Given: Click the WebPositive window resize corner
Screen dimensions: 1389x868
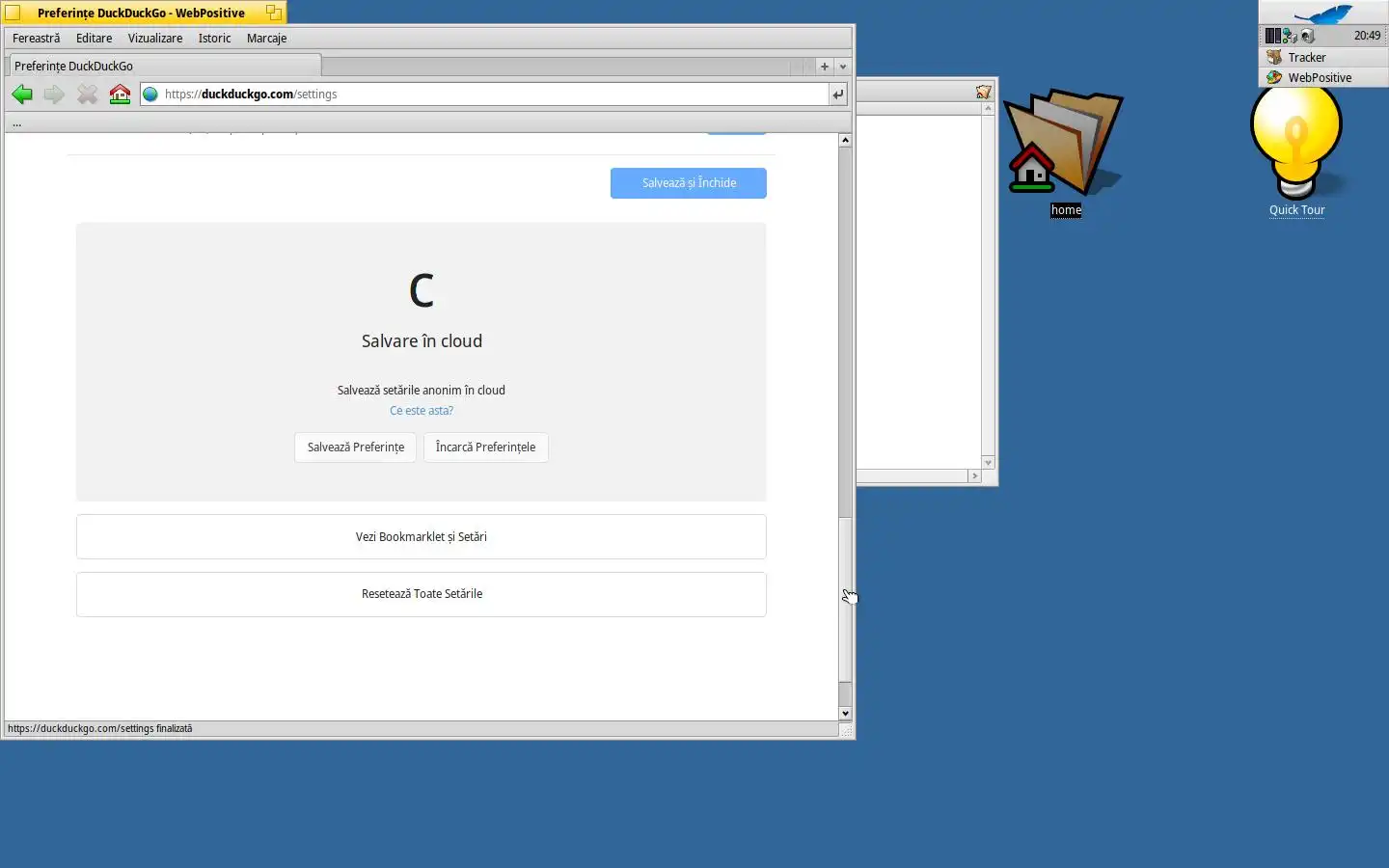Looking at the screenshot, I should (846, 730).
